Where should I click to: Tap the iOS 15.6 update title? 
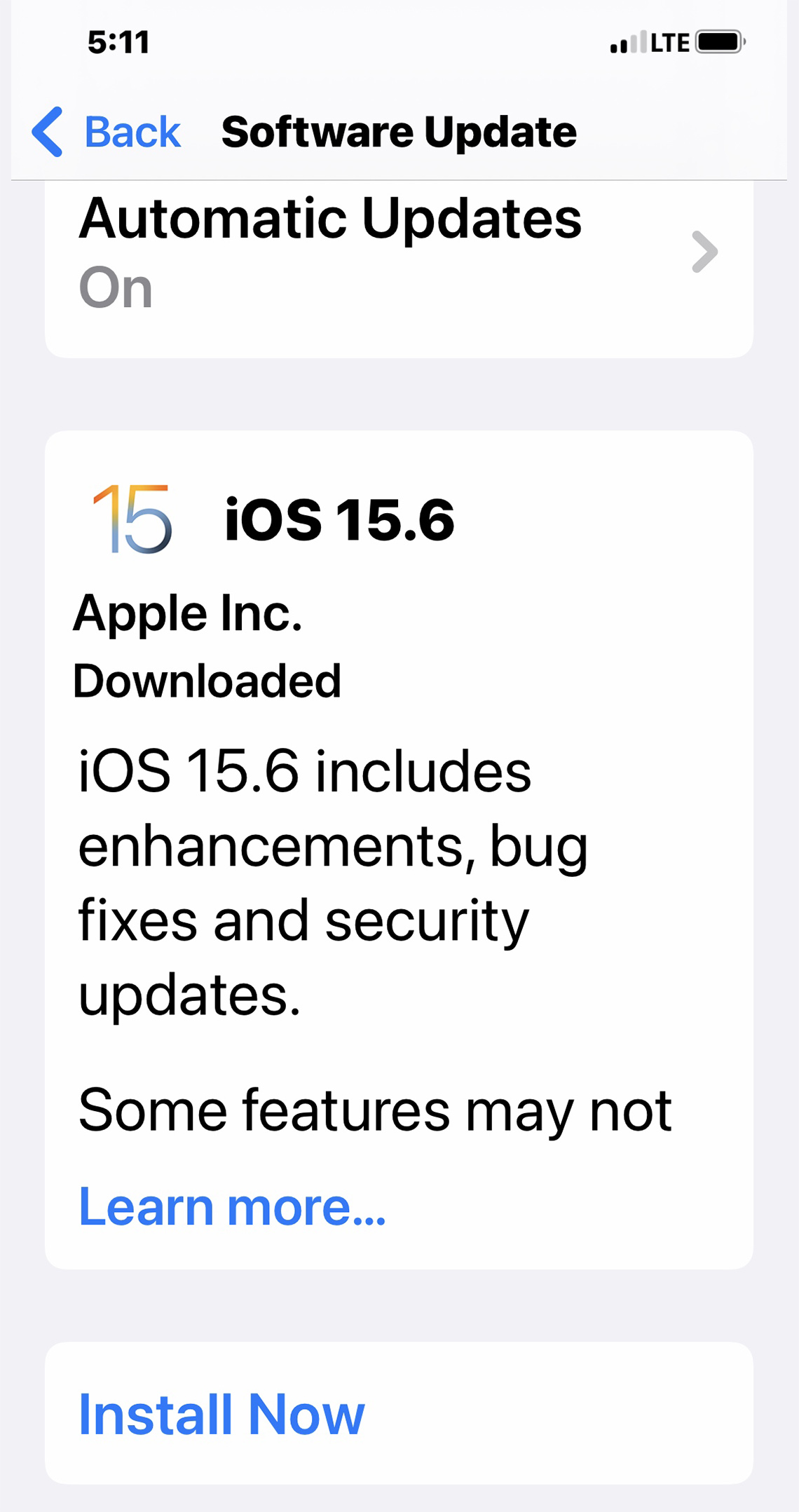point(339,519)
